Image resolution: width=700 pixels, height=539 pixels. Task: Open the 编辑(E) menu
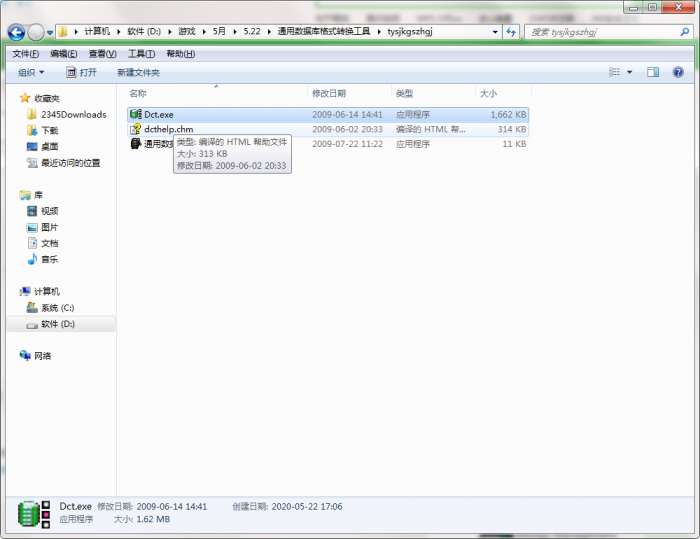[x=63, y=54]
